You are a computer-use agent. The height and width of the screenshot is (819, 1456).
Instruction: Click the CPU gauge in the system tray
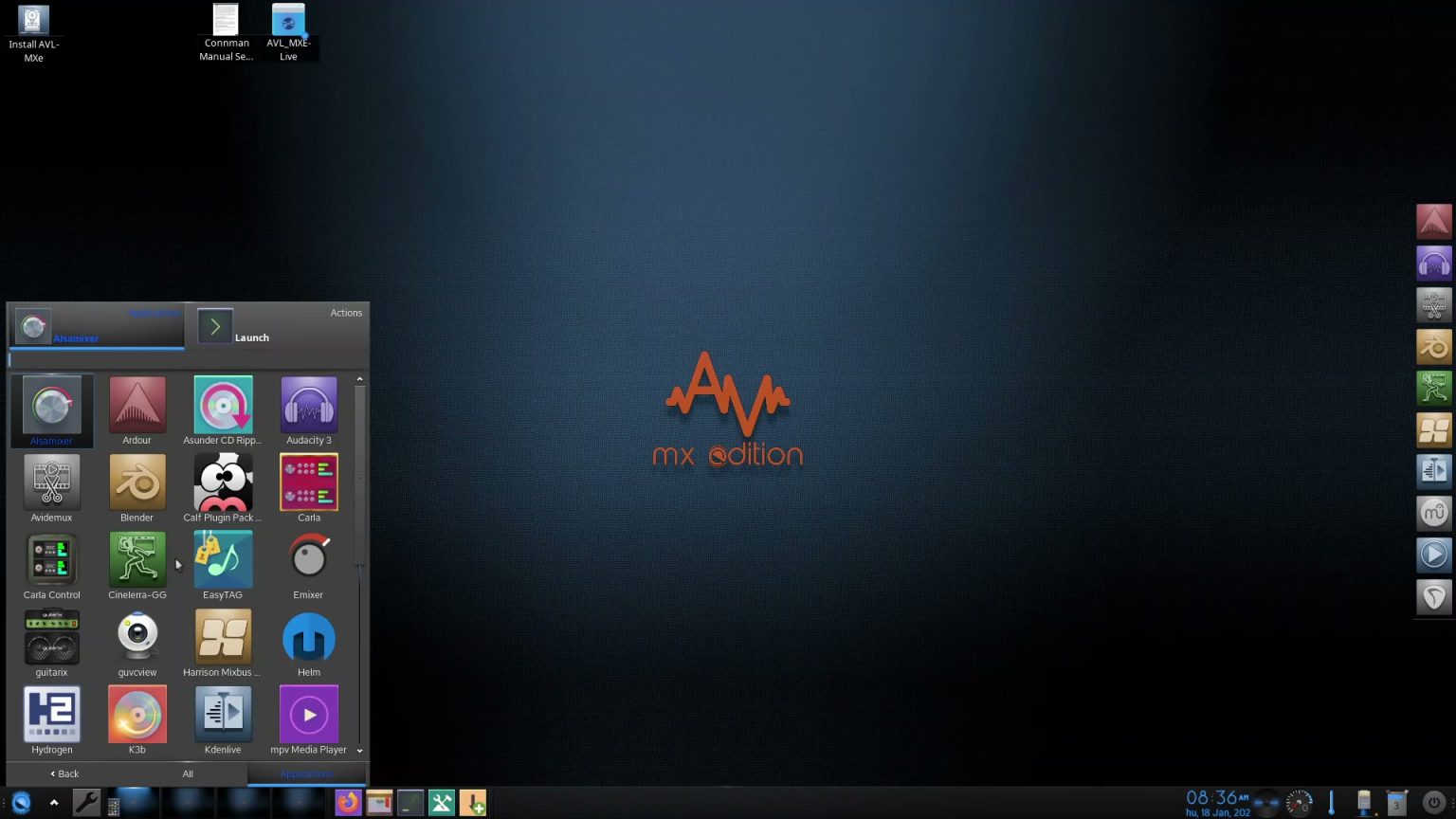1298,802
